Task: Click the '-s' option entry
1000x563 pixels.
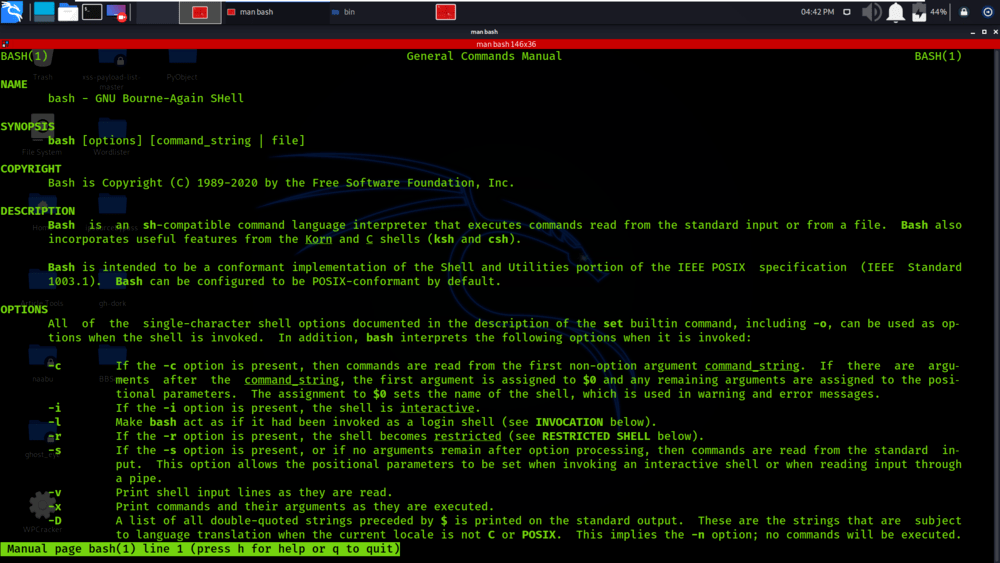Action: pyautogui.click(x=55, y=450)
